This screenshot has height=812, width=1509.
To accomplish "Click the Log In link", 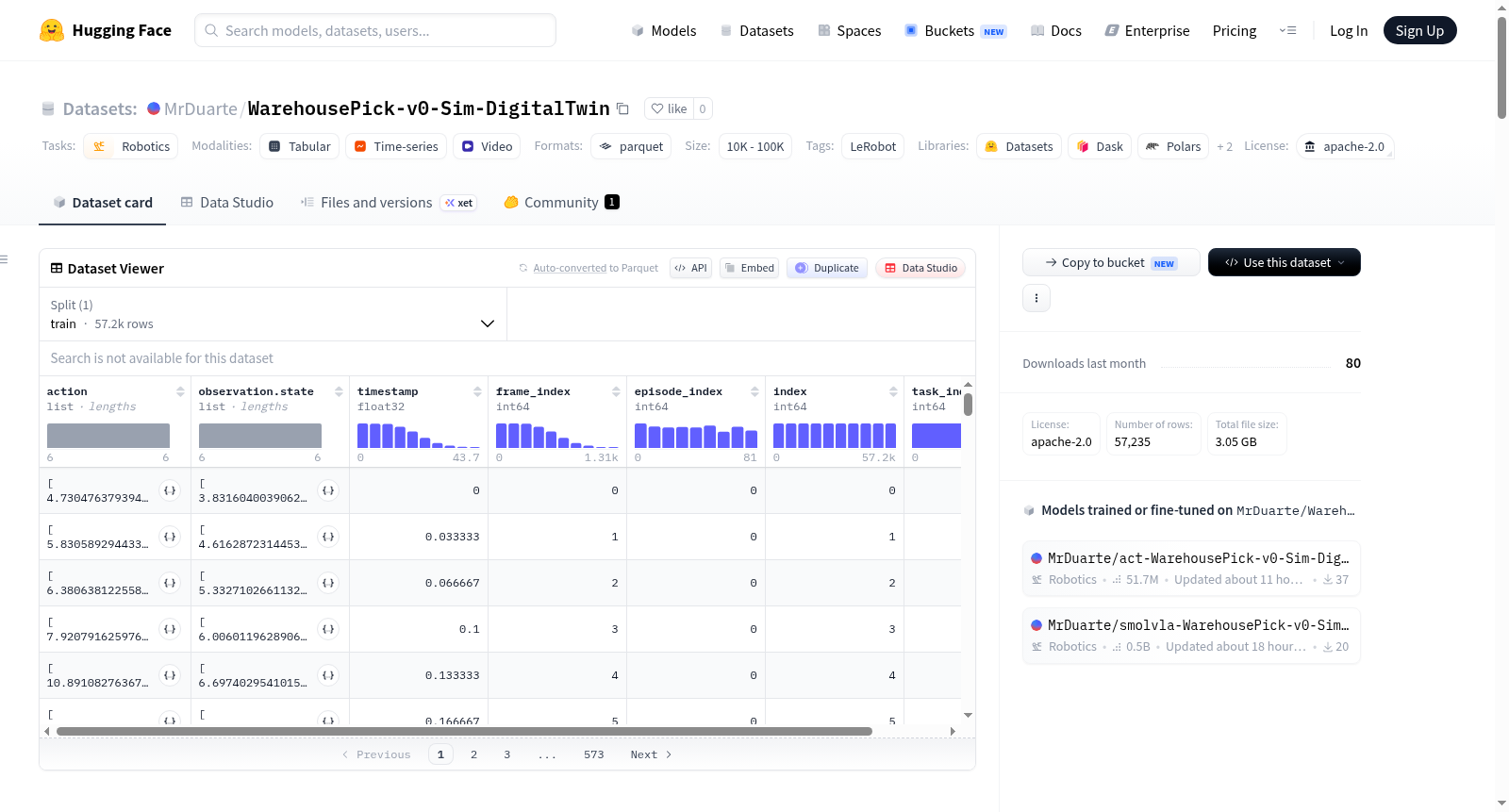I will pyautogui.click(x=1349, y=30).
